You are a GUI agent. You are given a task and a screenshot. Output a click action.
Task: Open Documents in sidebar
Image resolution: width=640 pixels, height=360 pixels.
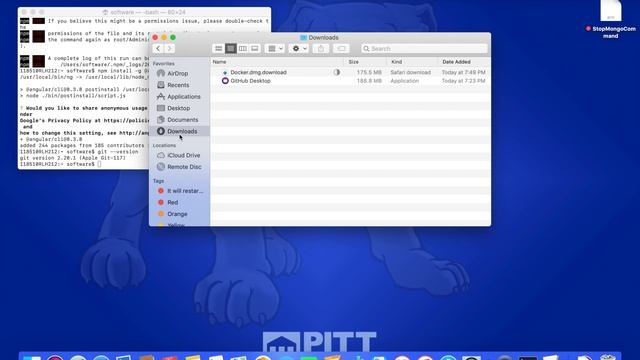click(182, 120)
